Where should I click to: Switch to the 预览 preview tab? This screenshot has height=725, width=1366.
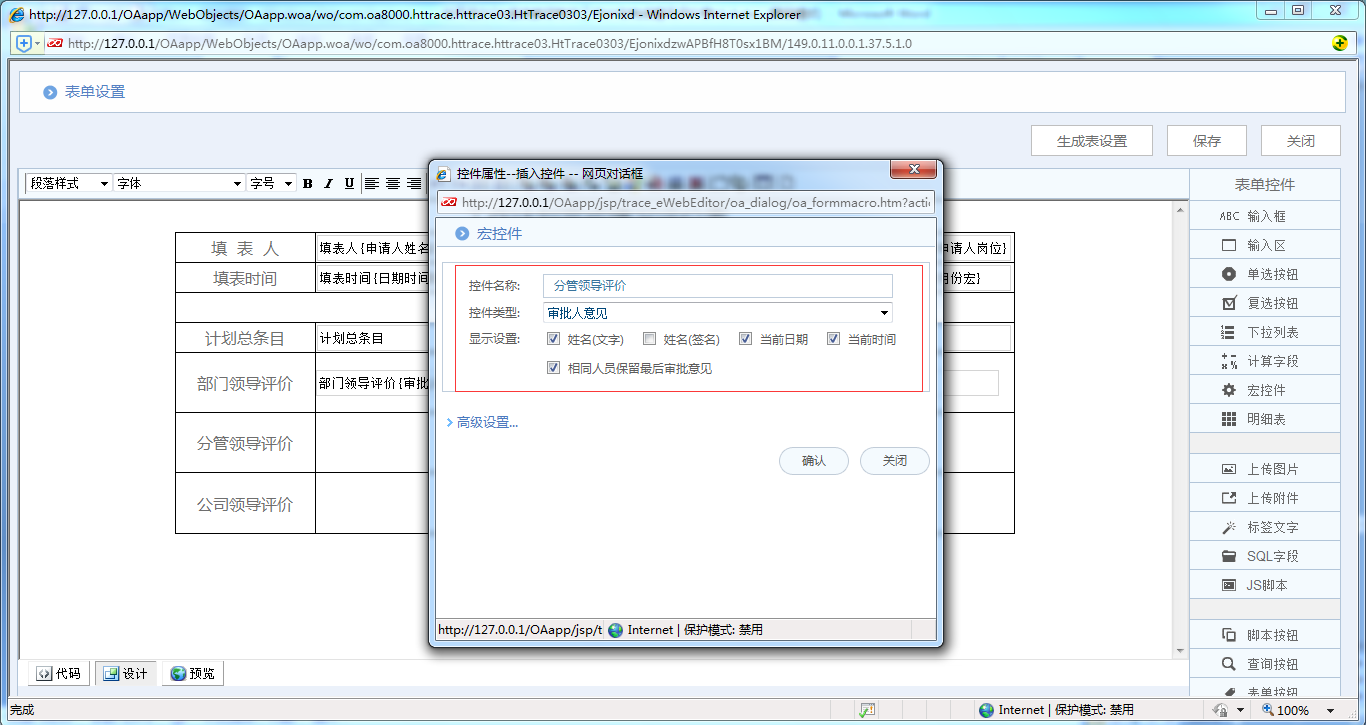pyautogui.click(x=192, y=673)
